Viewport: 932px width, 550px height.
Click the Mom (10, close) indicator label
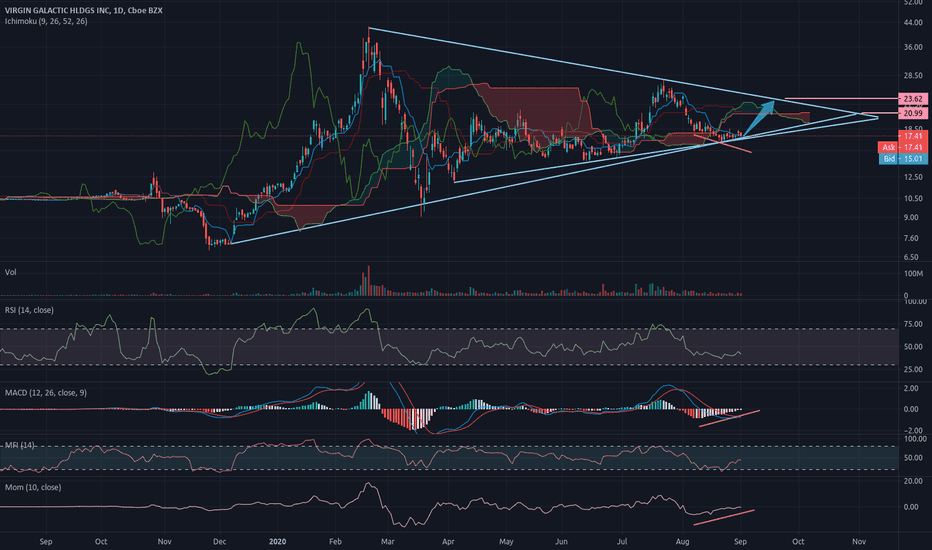[x=33, y=487]
